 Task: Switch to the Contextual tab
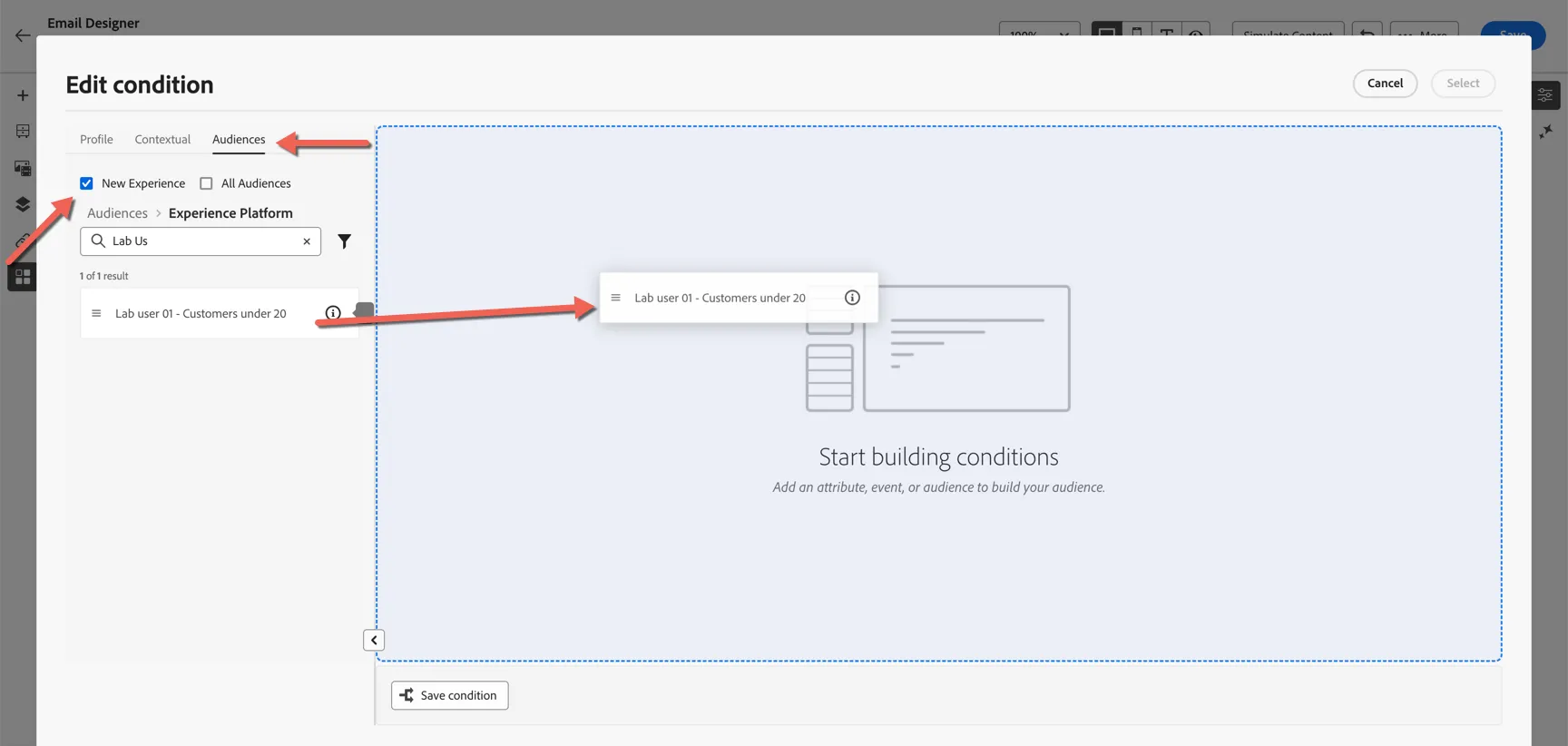click(x=162, y=139)
